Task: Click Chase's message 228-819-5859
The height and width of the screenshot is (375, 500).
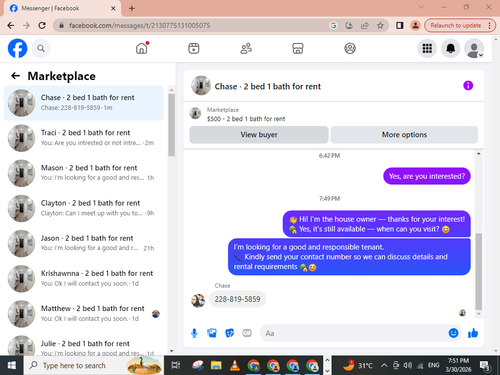Action: point(237,299)
